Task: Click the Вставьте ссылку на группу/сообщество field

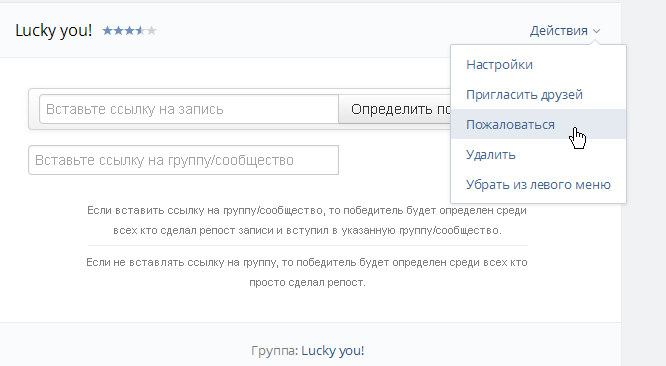Action: 183,160
